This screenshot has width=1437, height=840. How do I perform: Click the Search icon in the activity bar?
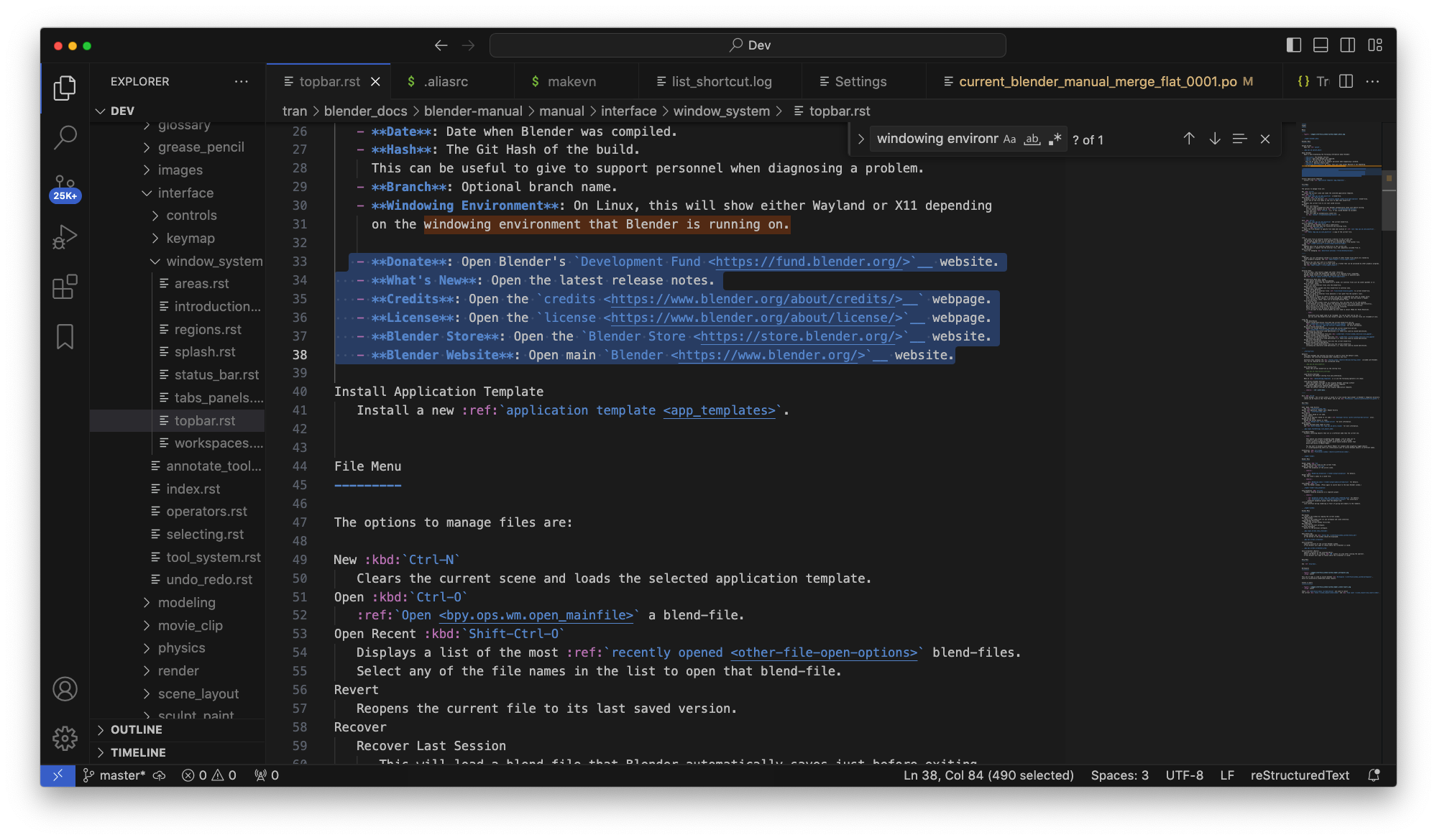[x=64, y=138]
